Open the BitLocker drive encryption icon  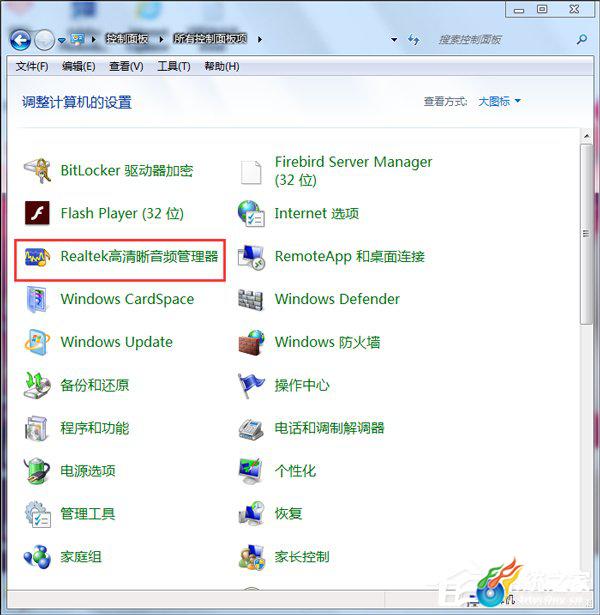37,171
